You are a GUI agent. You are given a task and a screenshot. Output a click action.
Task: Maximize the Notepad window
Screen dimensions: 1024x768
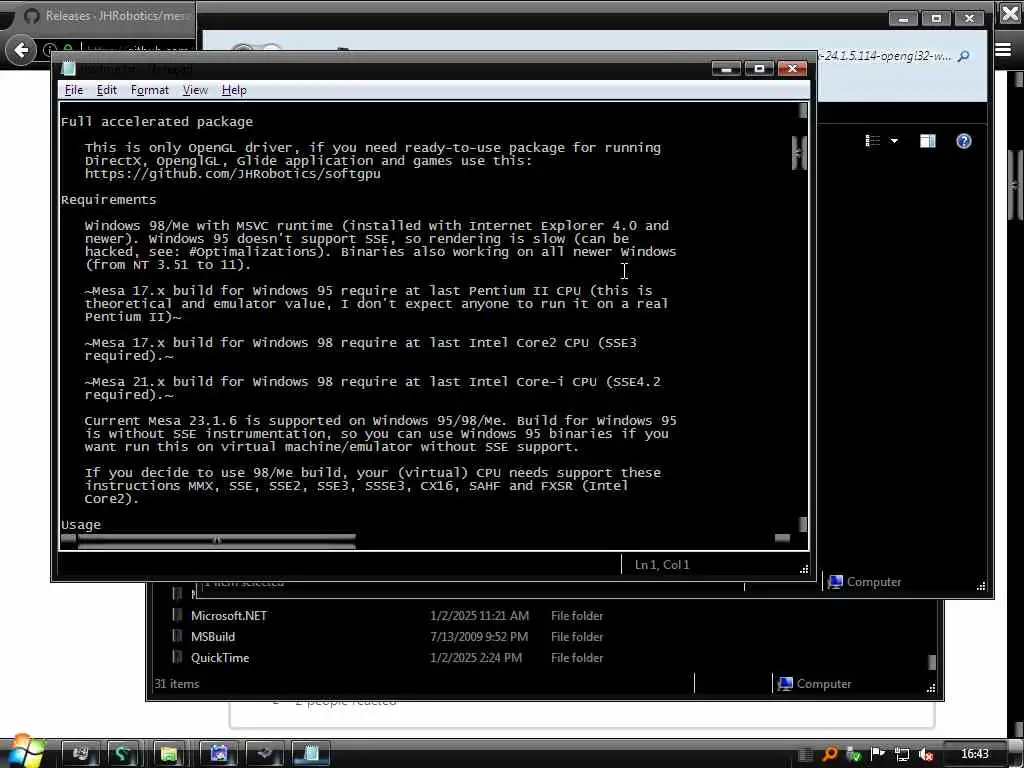(759, 69)
